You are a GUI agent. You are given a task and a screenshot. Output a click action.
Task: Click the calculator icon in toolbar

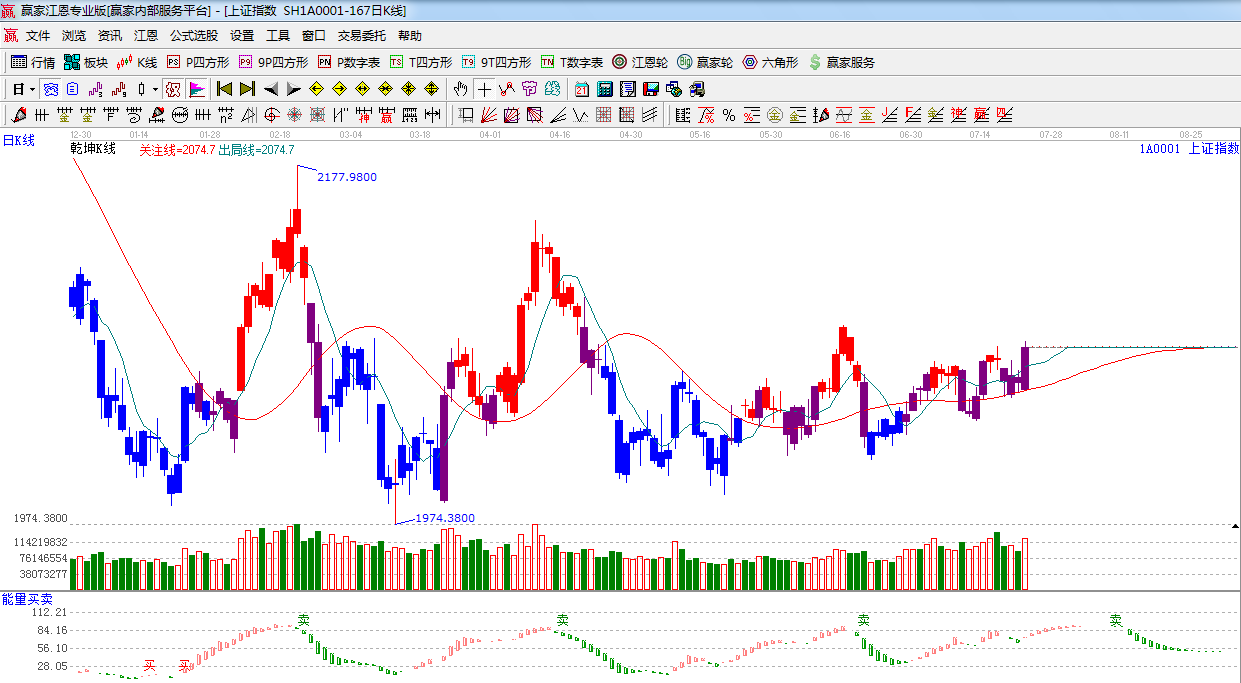click(604, 89)
